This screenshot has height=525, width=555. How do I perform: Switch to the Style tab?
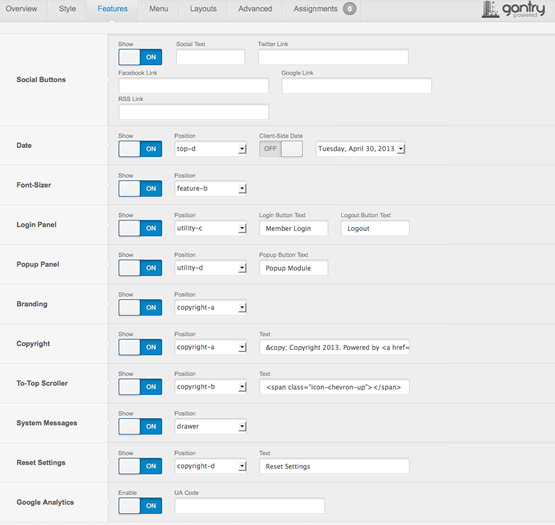(67, 9)
